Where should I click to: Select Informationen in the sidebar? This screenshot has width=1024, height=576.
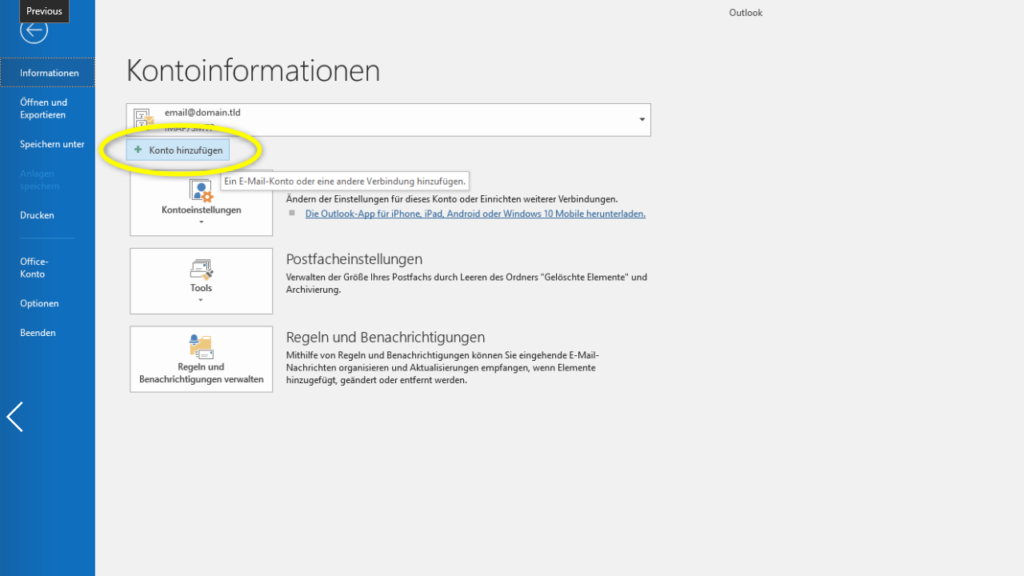coord(46,72)
